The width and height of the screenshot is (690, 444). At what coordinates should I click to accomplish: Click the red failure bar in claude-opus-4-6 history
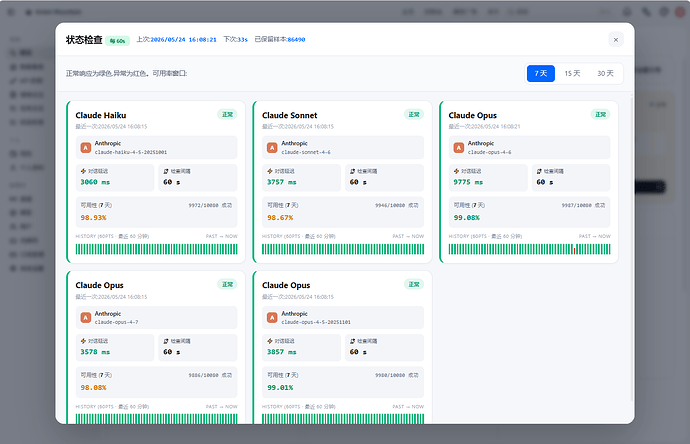pos(574,250)
